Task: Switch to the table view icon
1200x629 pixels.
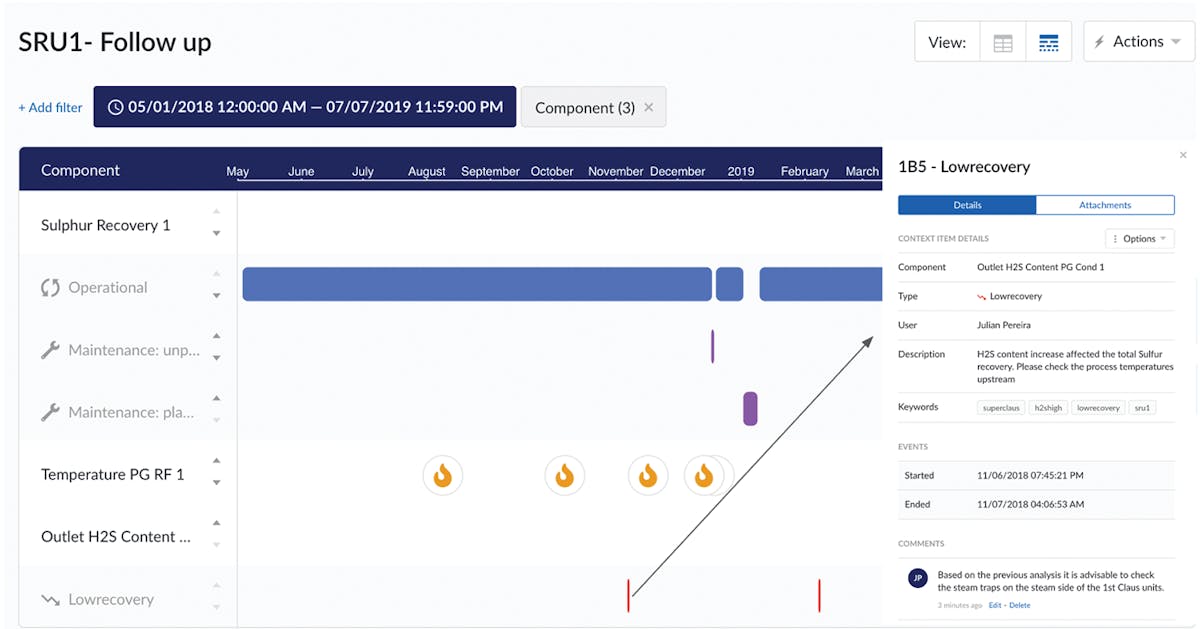Action: tap(1002, 43)
